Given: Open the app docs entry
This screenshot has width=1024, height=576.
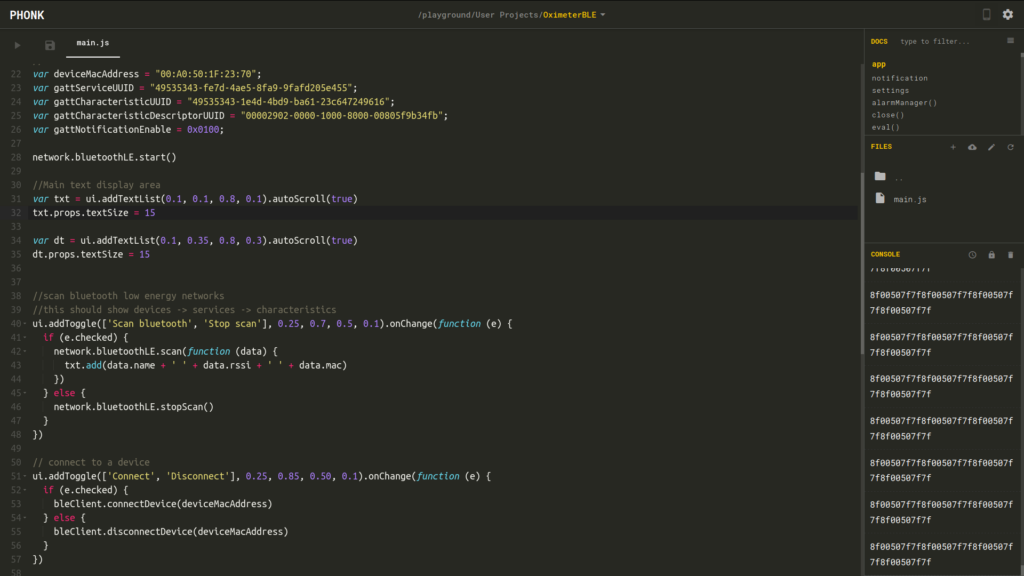Looking at the screenshot, I should tap(878, 65).
